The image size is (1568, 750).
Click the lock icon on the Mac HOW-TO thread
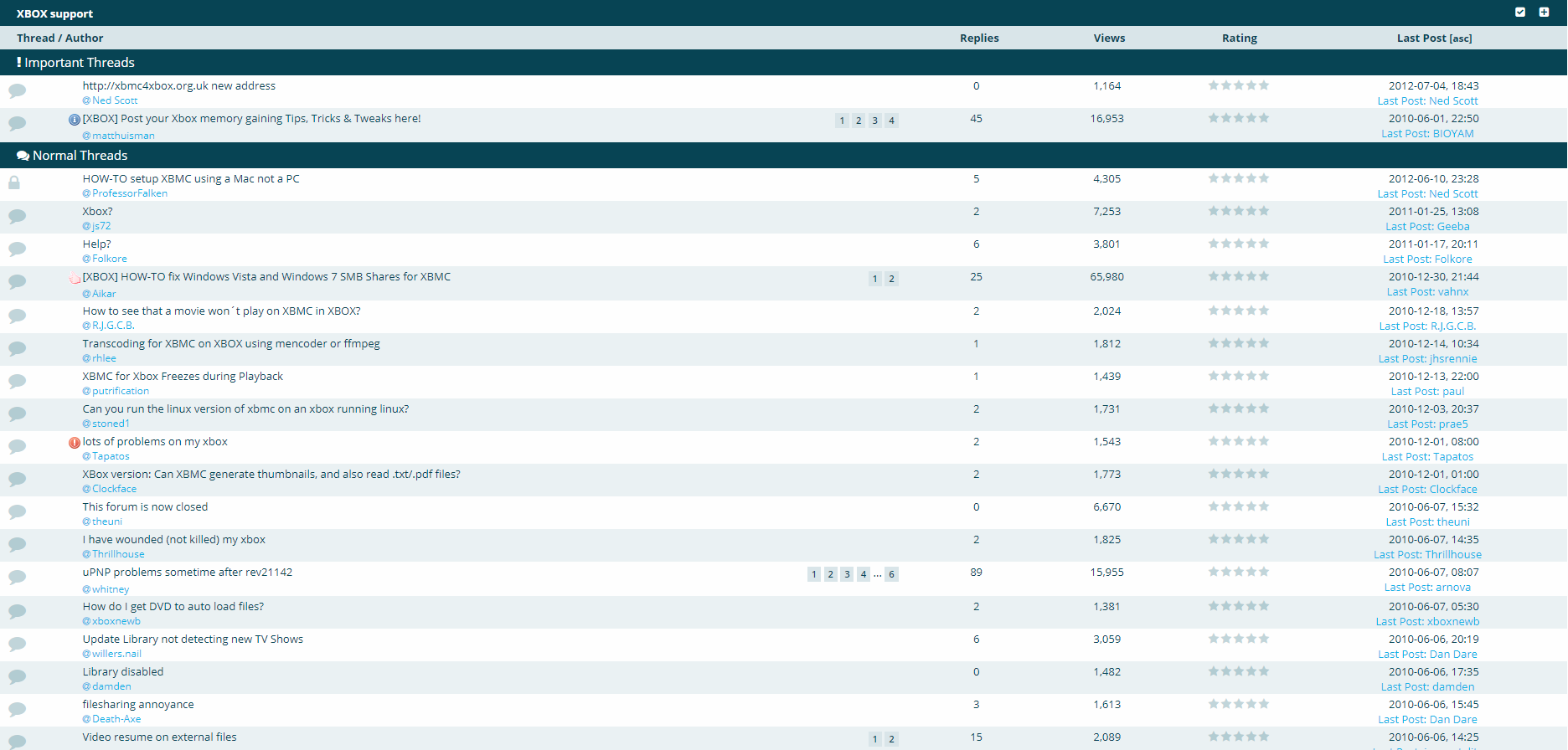(14, 182)
